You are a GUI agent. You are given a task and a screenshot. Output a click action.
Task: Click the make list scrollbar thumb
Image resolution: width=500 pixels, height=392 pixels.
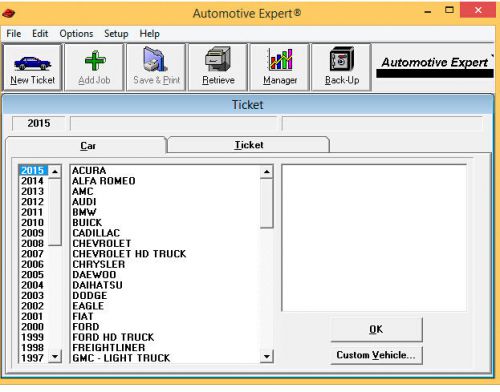click(267, 203)
